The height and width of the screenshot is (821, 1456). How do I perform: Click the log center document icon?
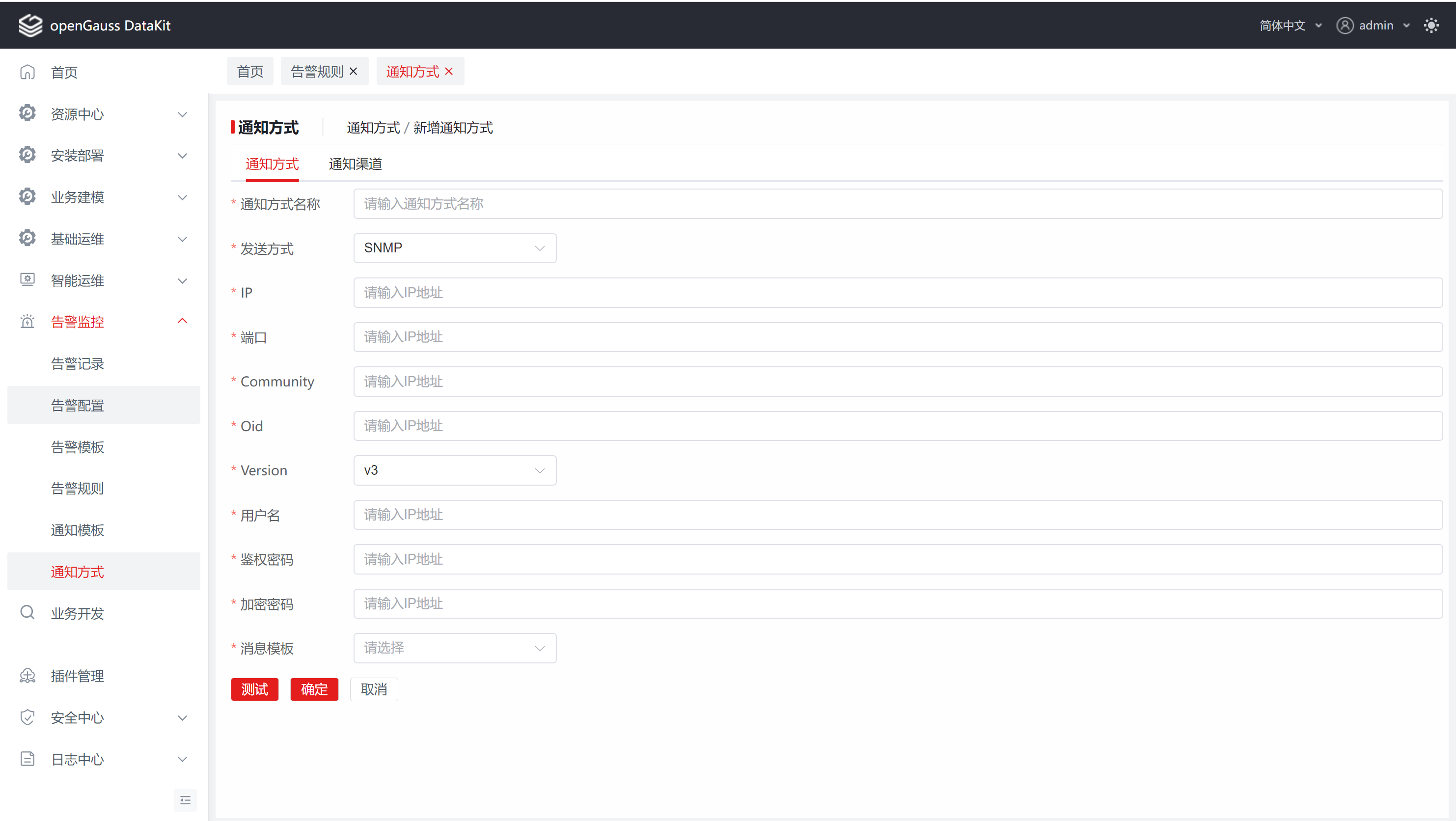pyautogui.click(x=27, y=759)
